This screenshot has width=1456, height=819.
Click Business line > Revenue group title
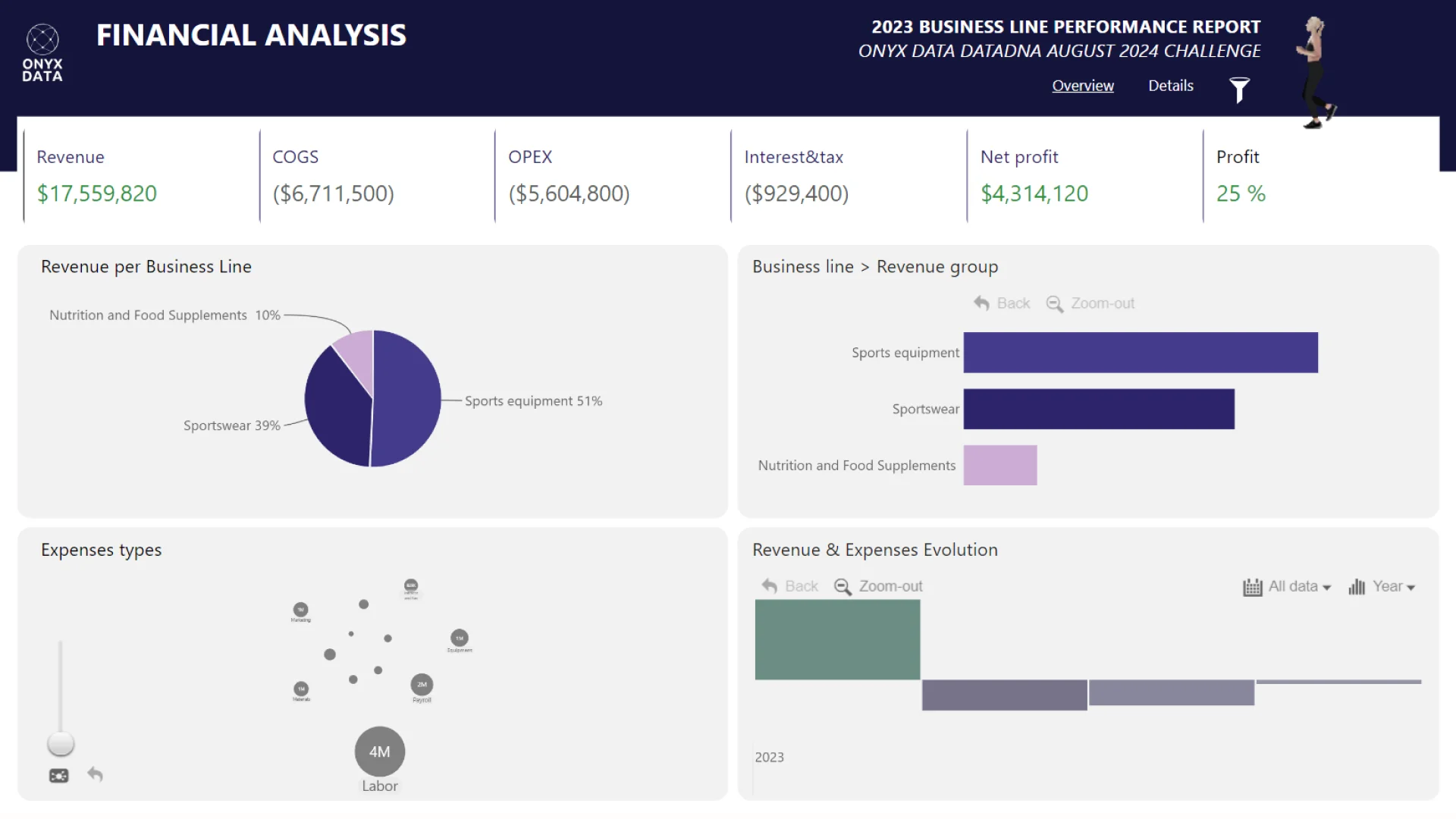pos(875,267)
